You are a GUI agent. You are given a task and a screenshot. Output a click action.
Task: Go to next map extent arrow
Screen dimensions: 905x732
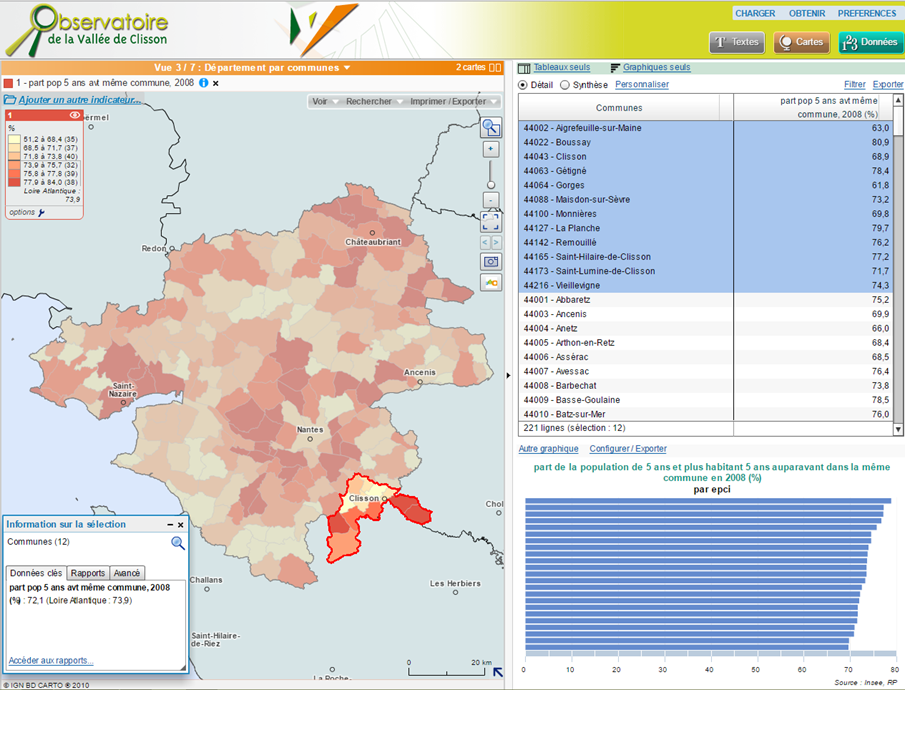[x=496, y=242]
